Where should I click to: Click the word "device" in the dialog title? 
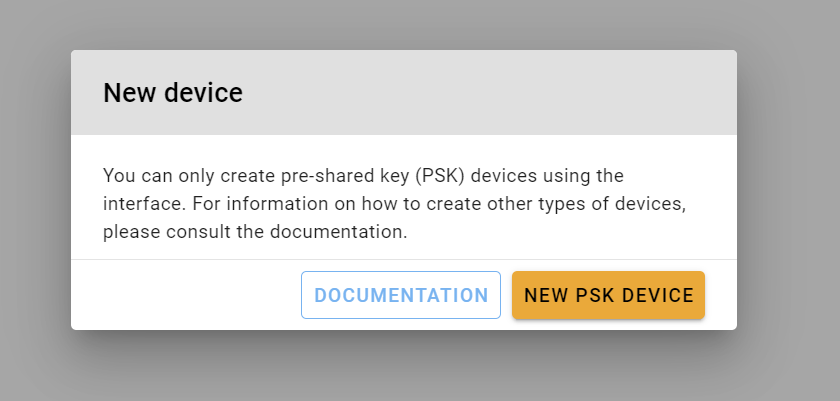207,93
